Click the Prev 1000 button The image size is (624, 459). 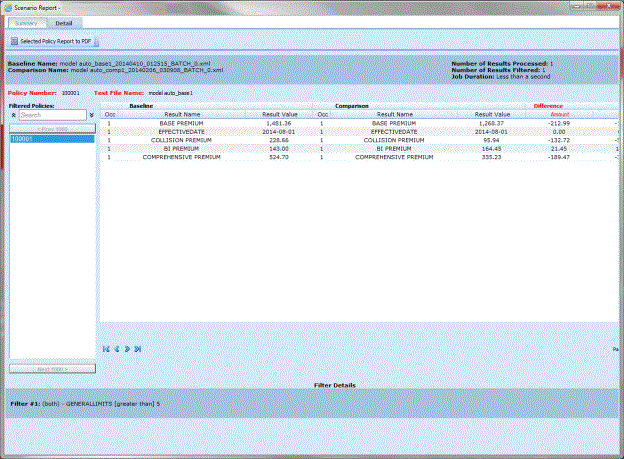tap(52, 129)
